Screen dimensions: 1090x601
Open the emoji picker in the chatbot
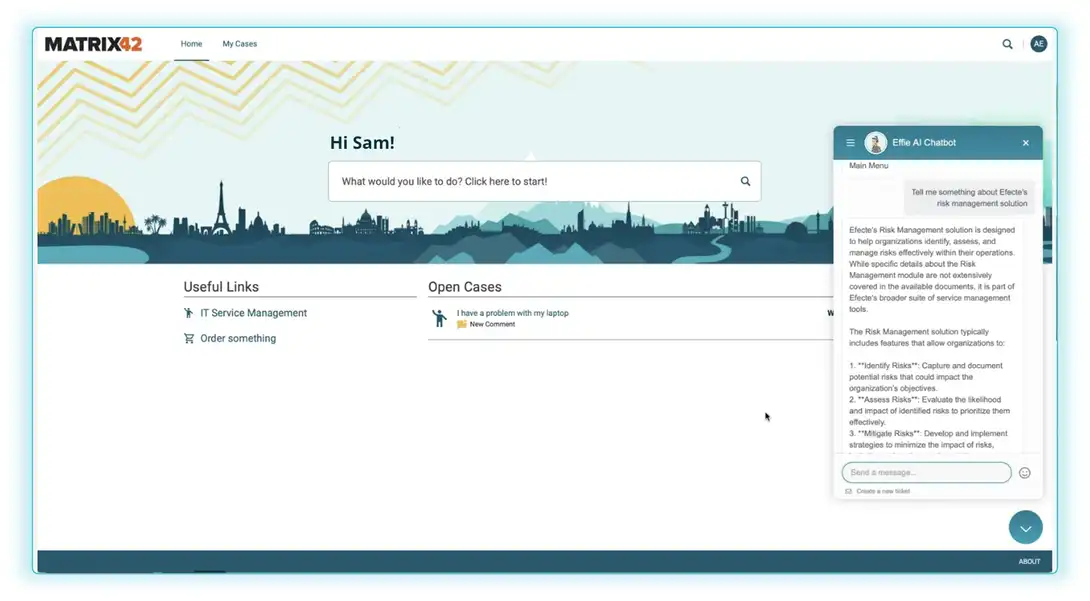(x=1024, y=472)
